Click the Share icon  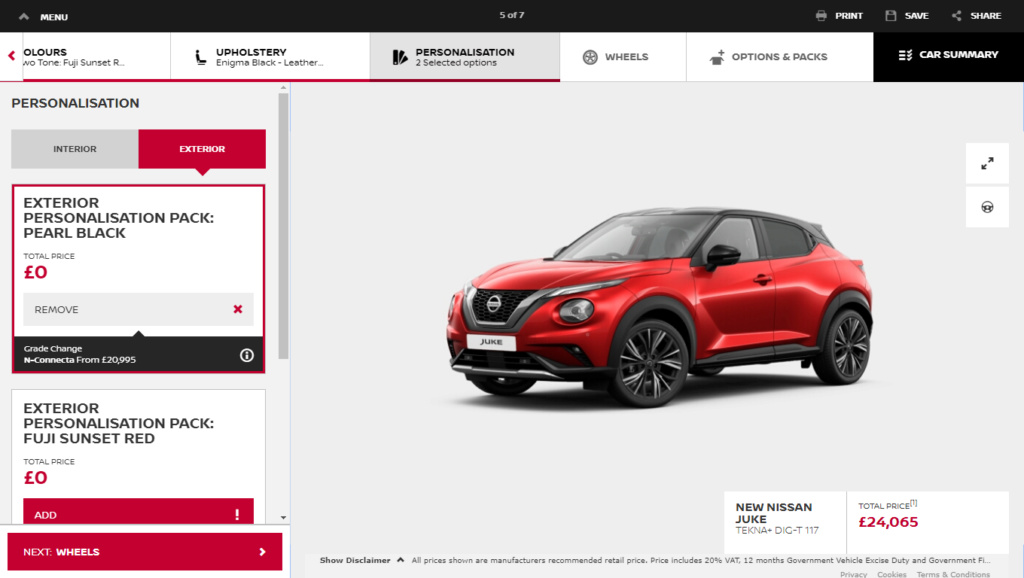pos(957,16)
